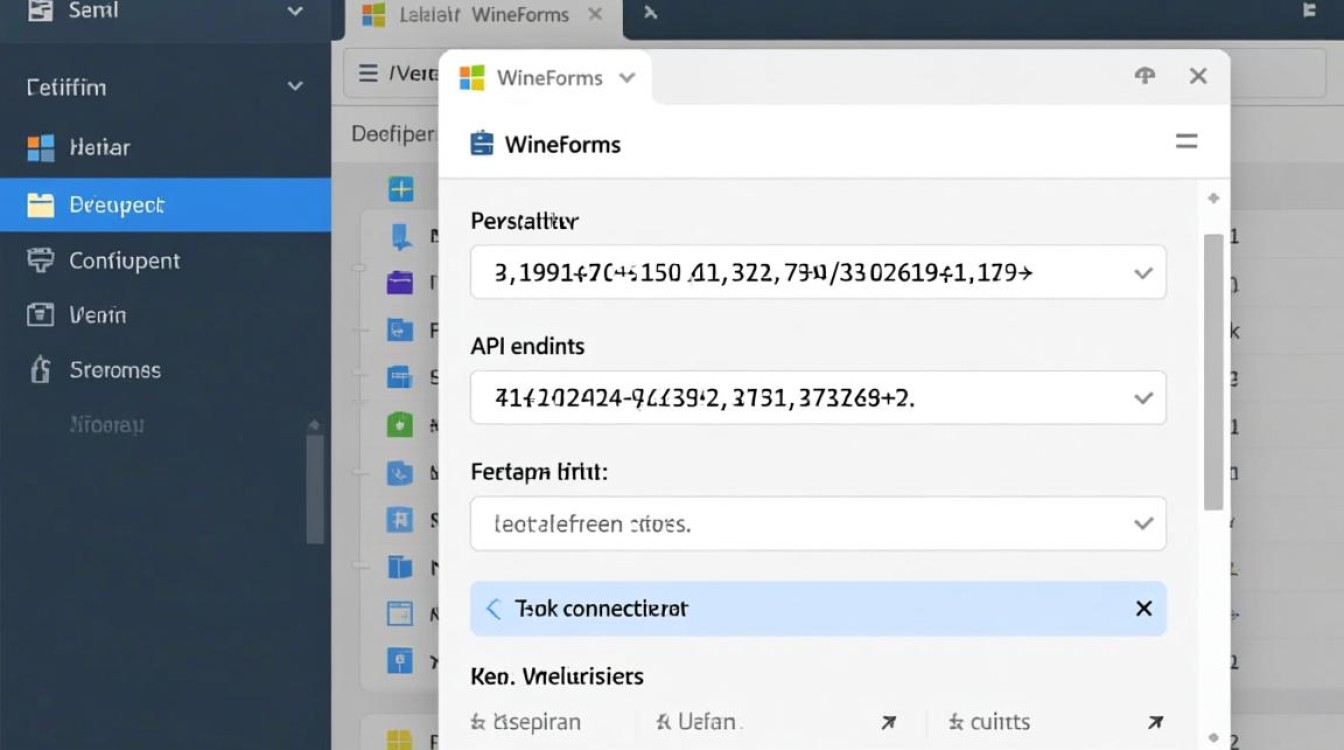Expand the API endints dropdown

point(1143,398)
